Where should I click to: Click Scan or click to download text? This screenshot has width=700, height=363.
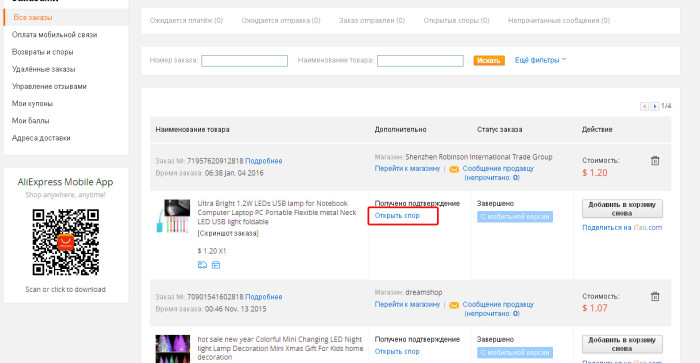click(66, 290)
